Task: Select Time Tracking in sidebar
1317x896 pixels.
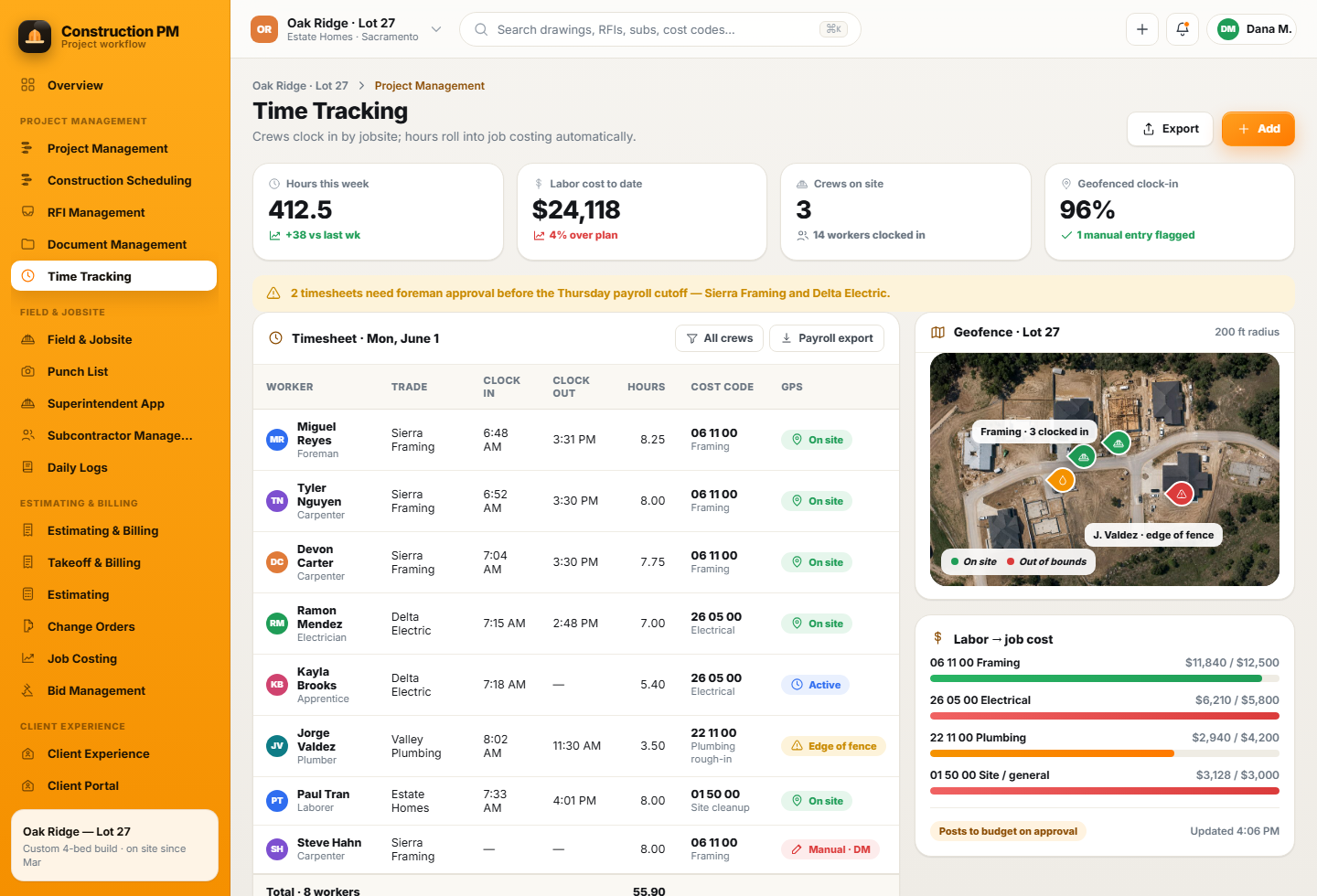Action: (x=113, y=276)
